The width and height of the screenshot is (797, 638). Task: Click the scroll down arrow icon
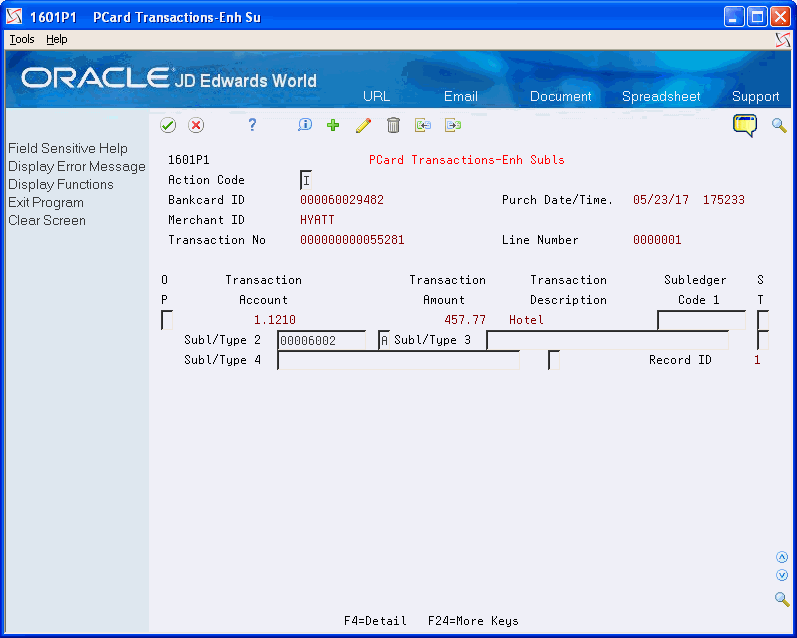[x=782, y=575]
